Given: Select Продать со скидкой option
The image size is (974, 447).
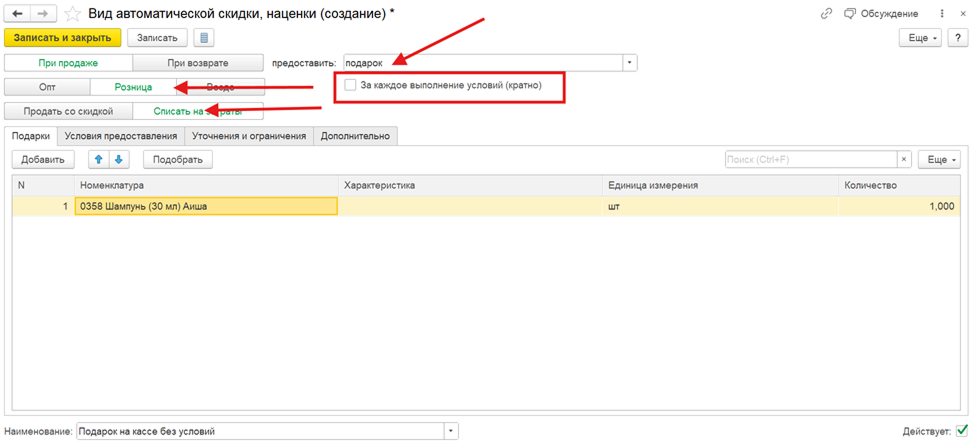Looking at the screenshot, I should pos(68,111).
